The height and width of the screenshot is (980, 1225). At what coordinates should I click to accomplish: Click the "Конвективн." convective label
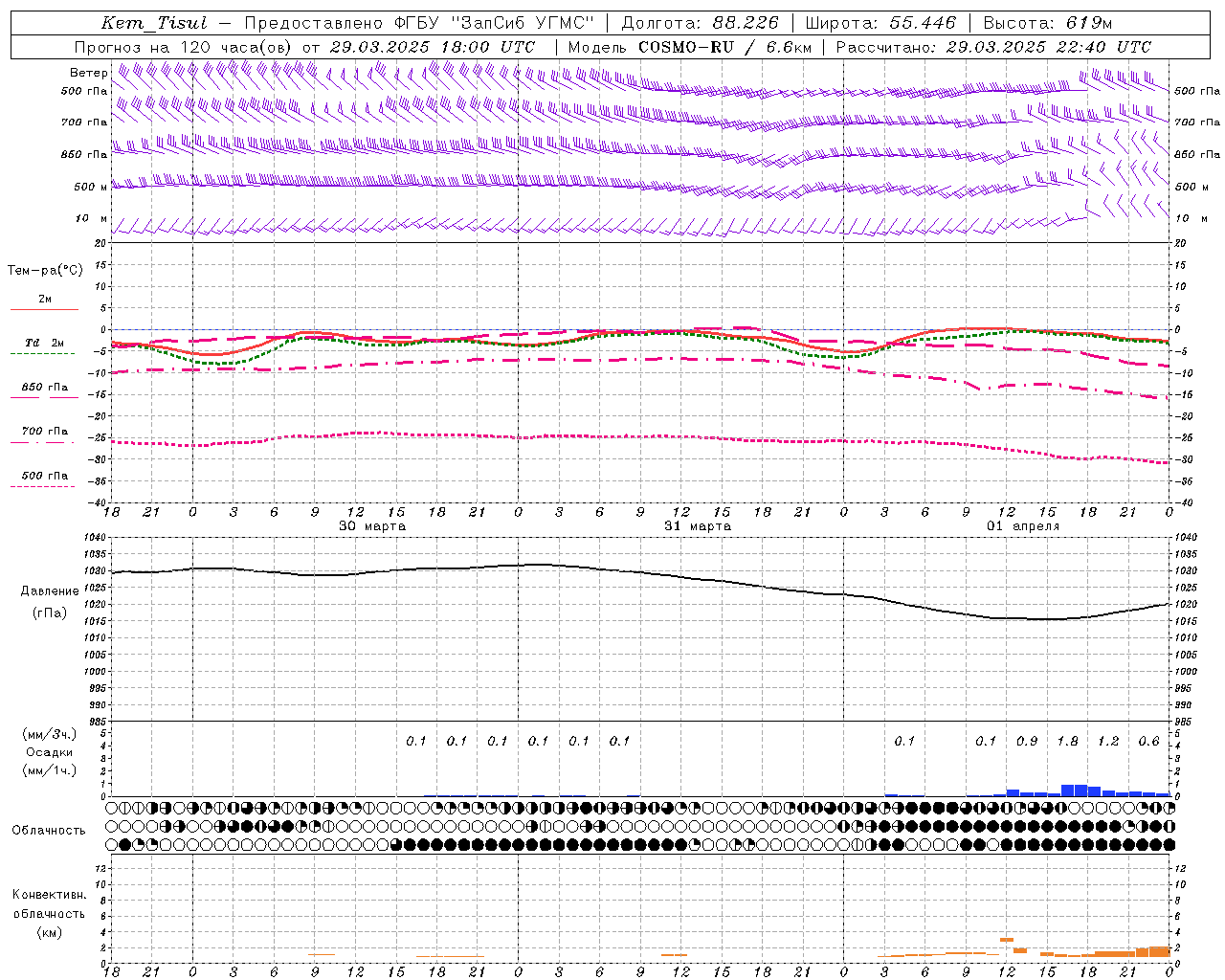point(49,895)
